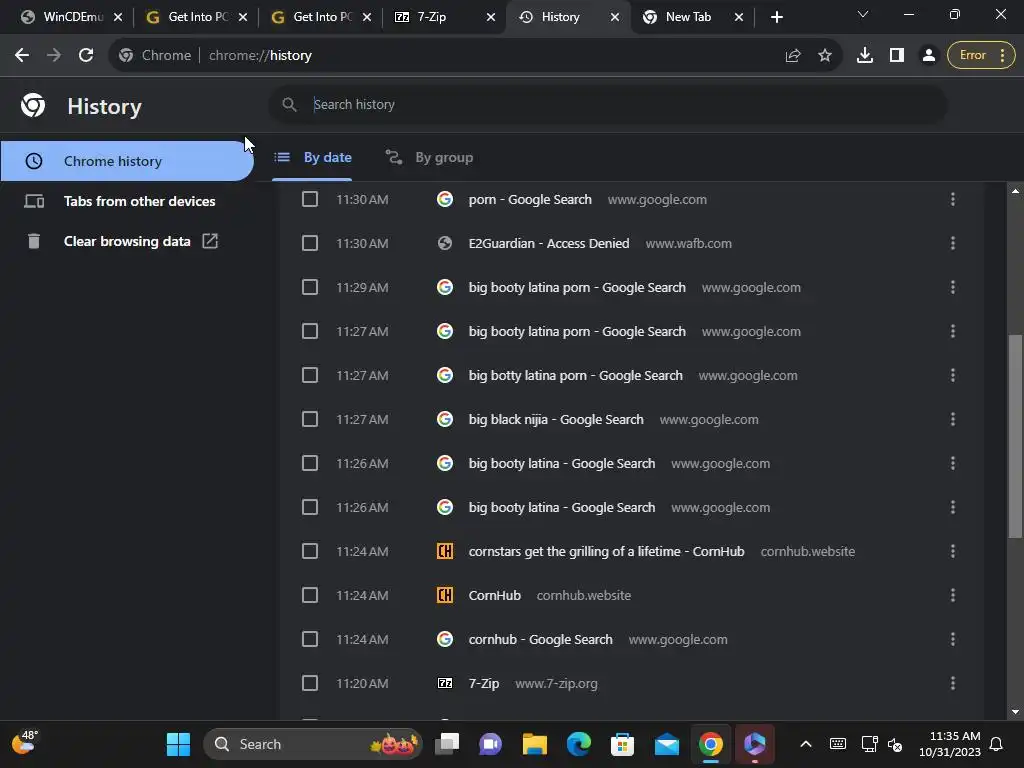Open a new tab with plus button
This screenshot has width=1024, height=768.
click(776, 17)
